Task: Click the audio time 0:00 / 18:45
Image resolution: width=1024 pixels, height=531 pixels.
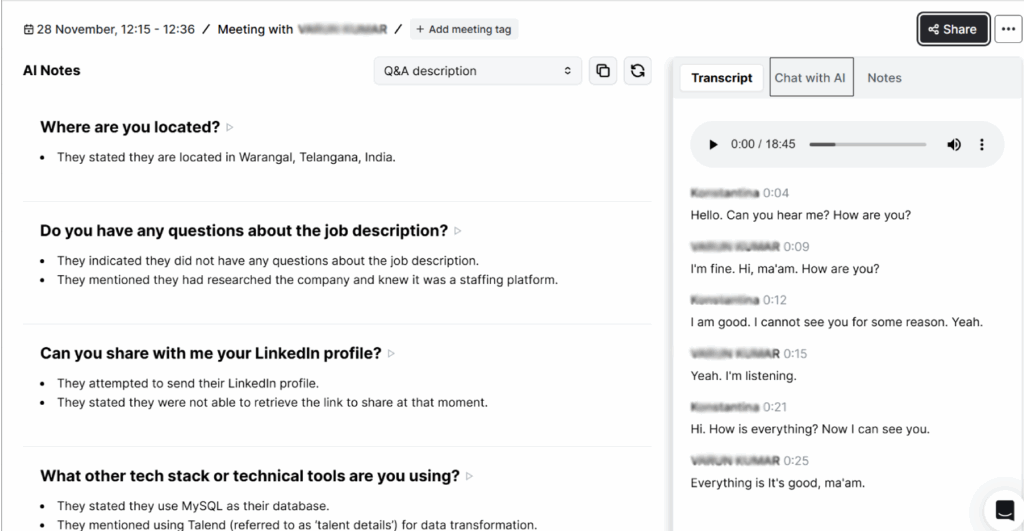Action: pyautogui.click(x=763, y=144)
